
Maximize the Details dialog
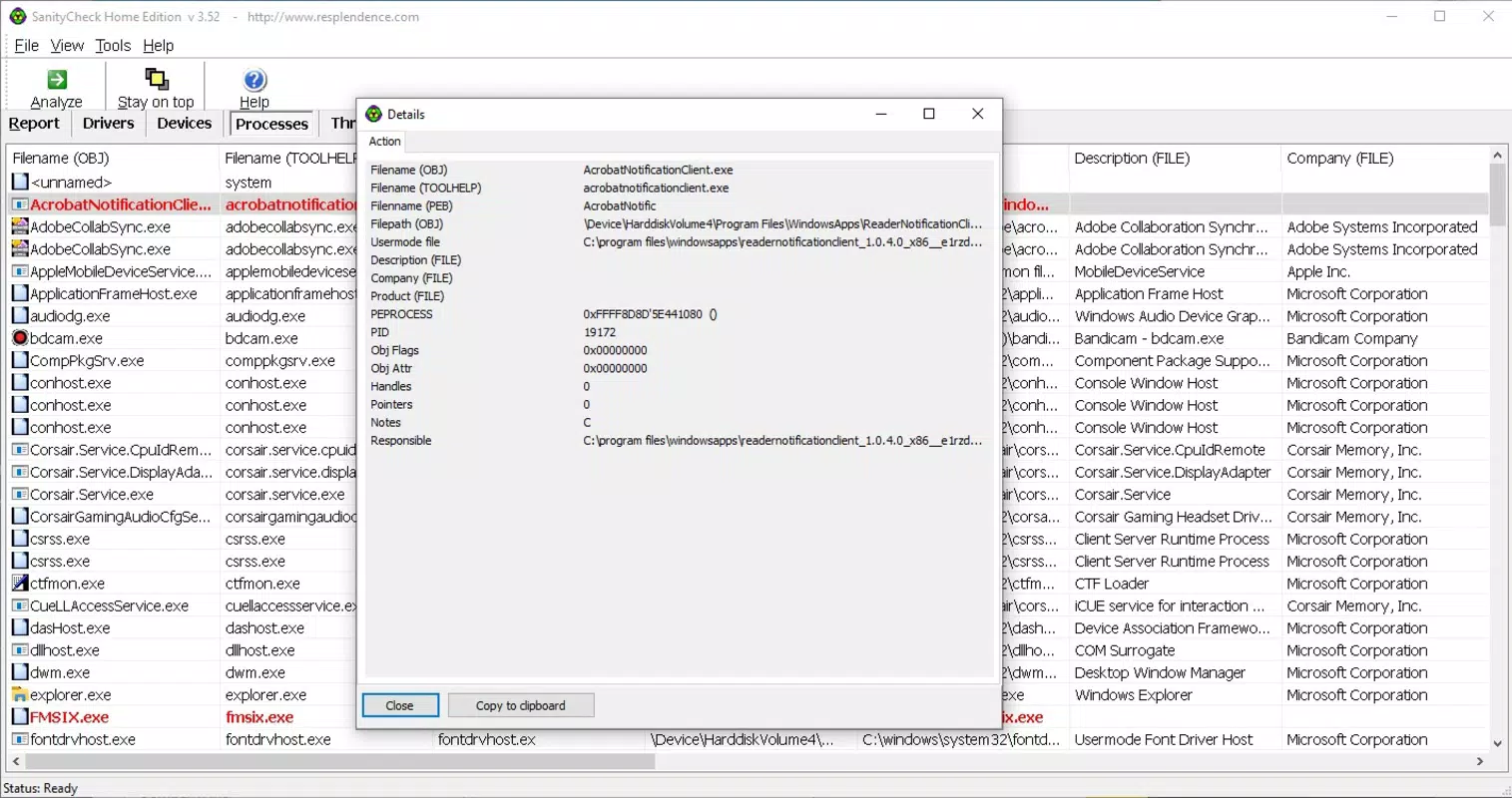tap(929, 114)
